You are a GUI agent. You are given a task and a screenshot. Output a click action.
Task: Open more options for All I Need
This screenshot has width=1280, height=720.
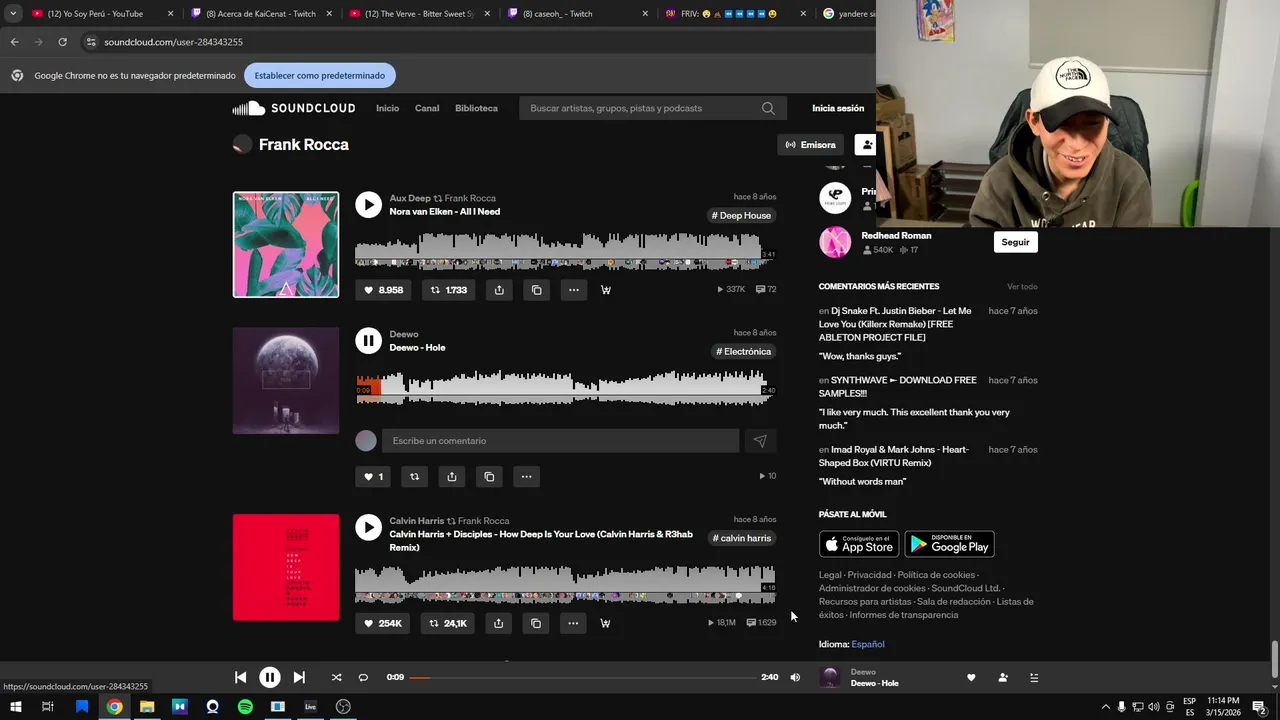point(573,290)
